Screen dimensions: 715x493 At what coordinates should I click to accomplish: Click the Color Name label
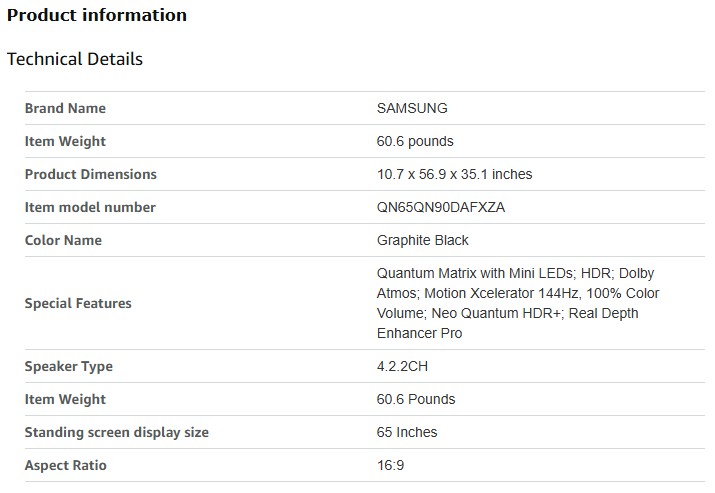click(63, 240)
